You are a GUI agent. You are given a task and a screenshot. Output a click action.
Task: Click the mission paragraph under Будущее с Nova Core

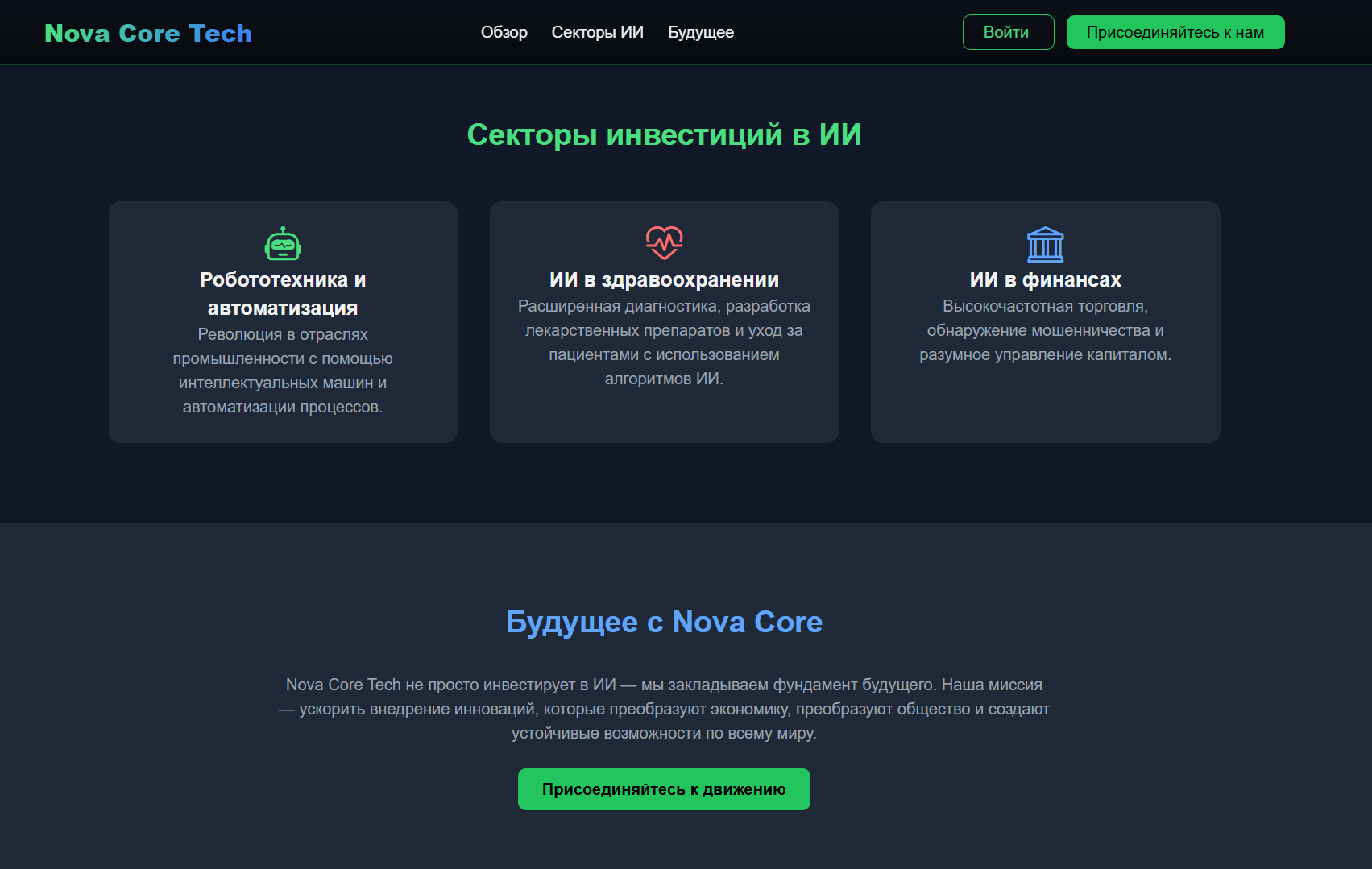coord(664,710)
